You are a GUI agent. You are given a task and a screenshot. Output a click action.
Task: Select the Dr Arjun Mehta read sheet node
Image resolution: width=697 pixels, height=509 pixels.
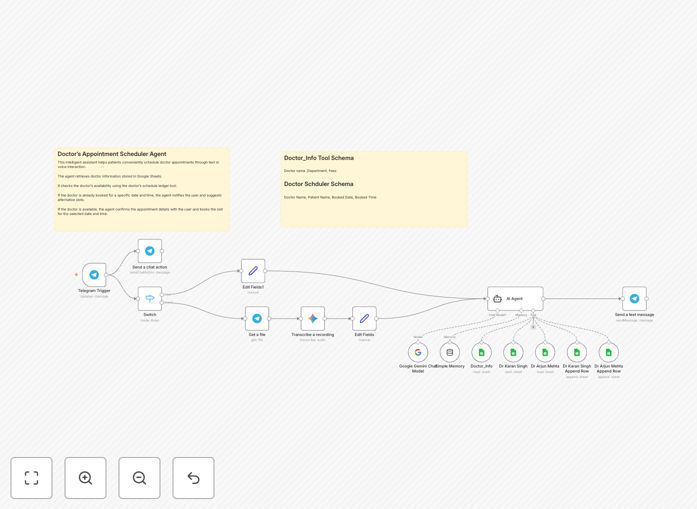click(x=545, y=353)
